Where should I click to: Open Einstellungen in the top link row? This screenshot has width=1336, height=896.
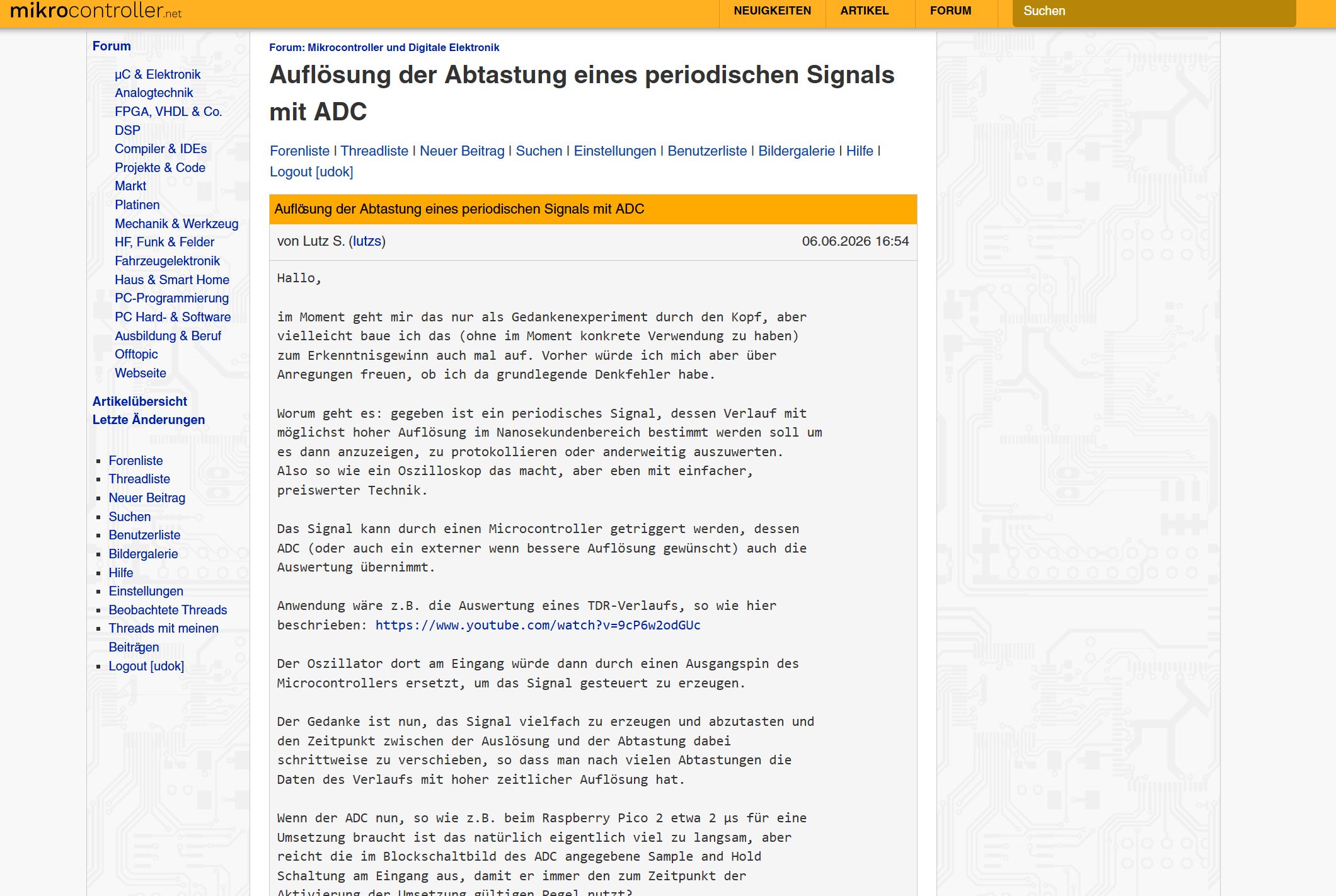(x=614, y=151)
